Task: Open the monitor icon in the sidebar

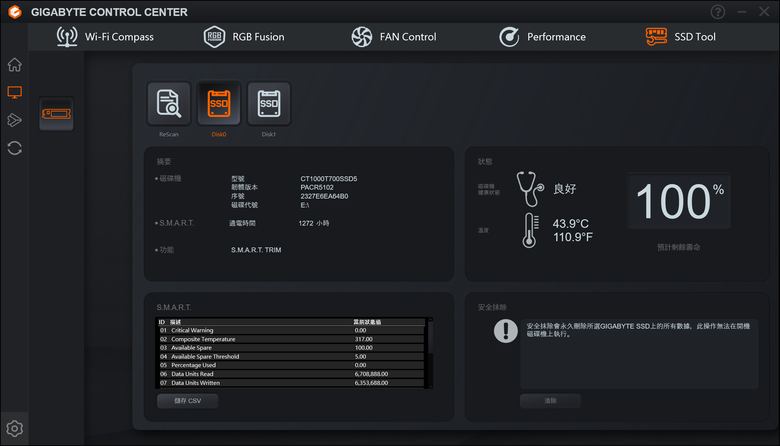Action: coord(14,92)
